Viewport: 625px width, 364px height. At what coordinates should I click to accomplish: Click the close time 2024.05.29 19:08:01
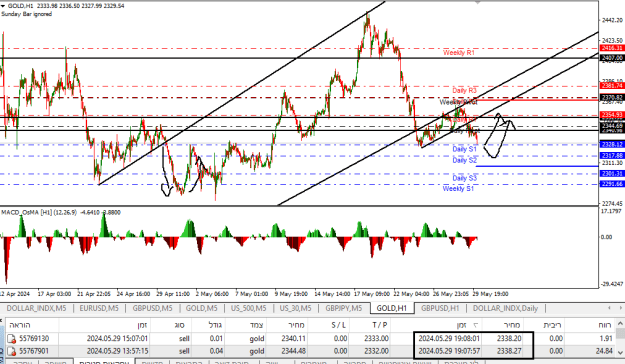coord(449,339)
